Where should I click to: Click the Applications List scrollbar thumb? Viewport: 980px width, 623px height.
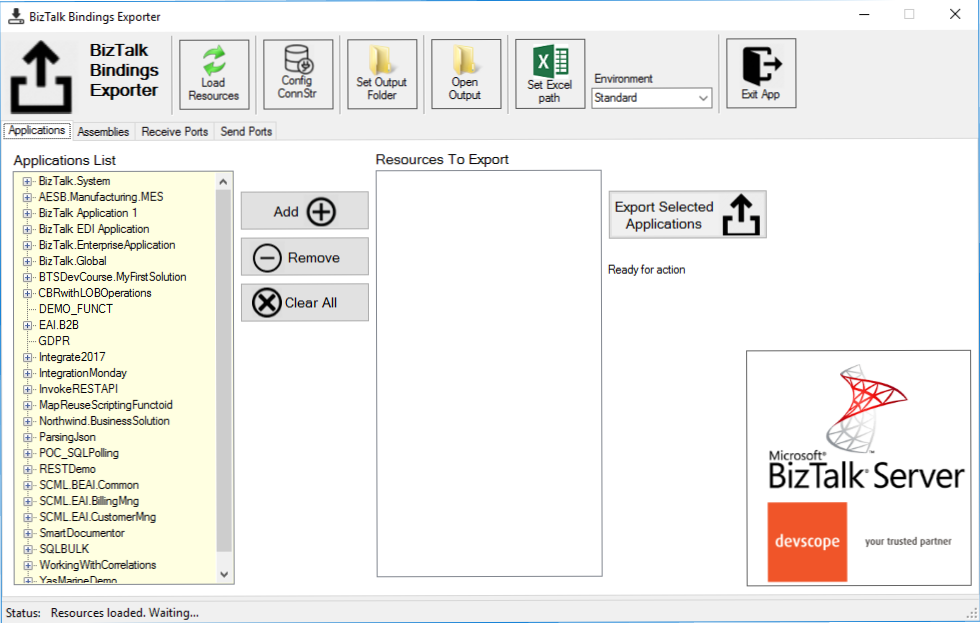coord(224,371)
